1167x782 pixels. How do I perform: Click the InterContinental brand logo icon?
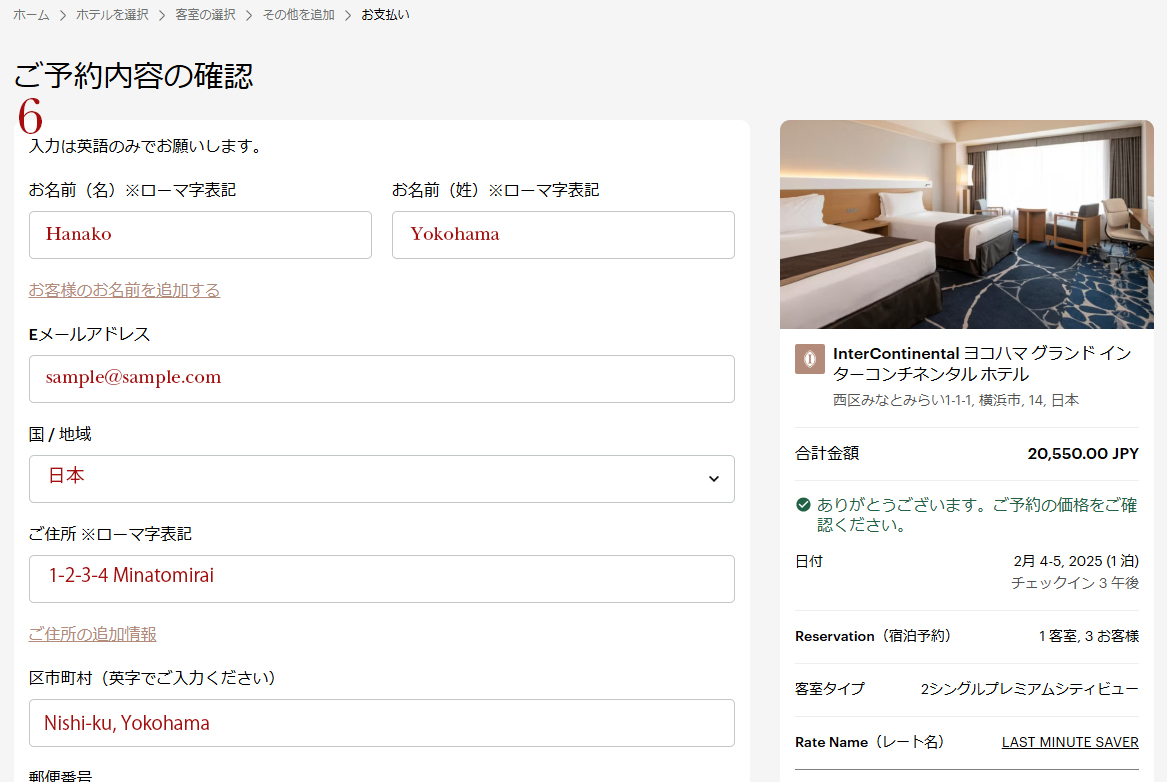pos(810,359)
